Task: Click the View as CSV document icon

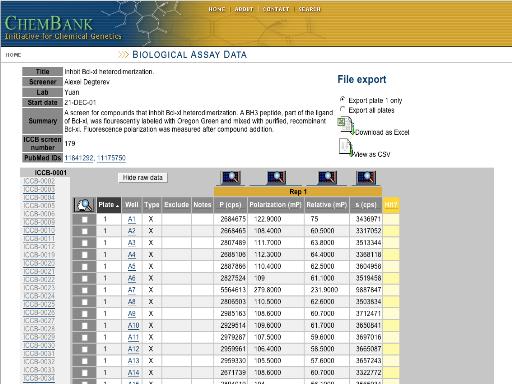Action: pos(346,148)
